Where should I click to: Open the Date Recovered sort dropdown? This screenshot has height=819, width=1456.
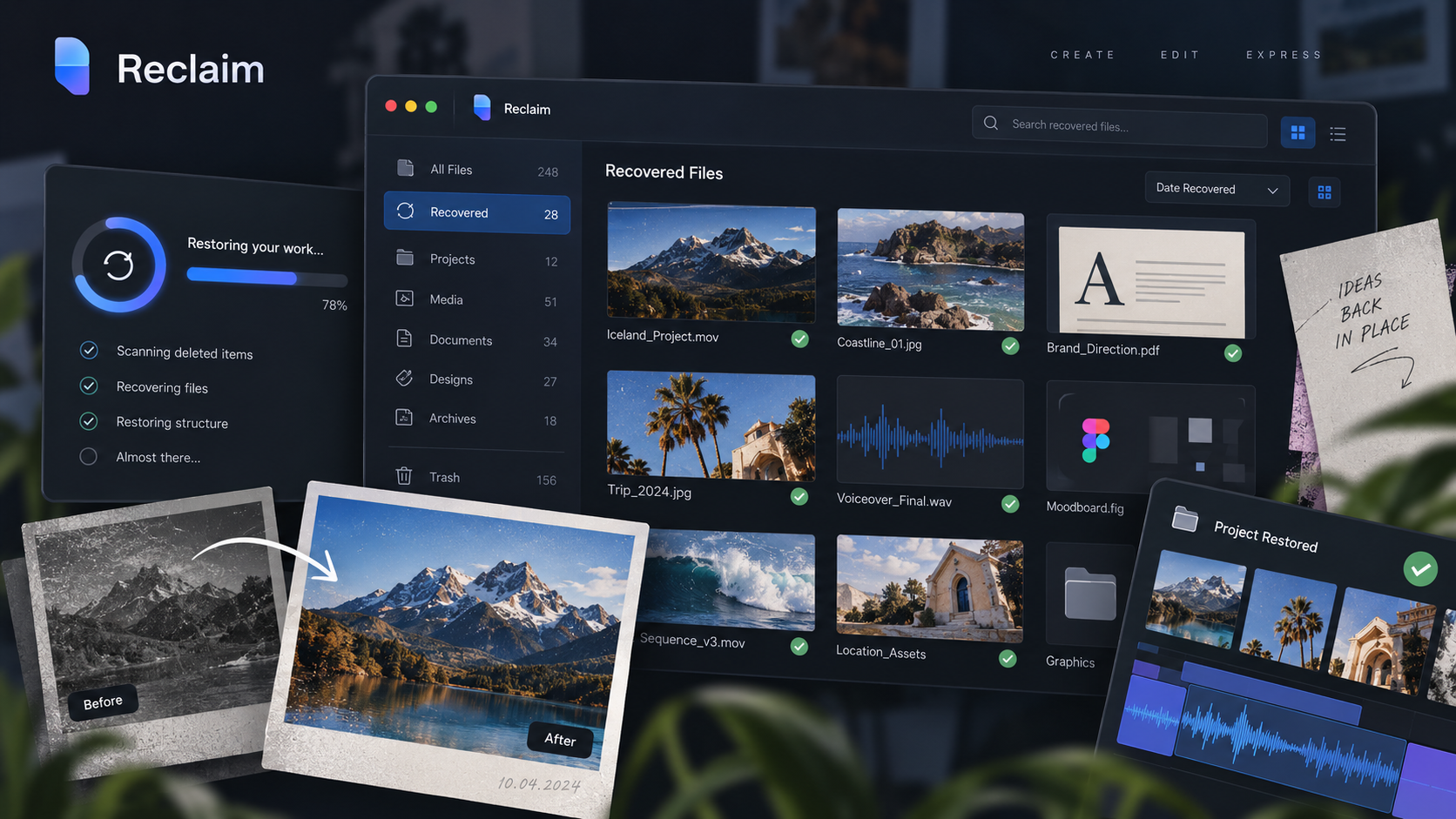1217,189
